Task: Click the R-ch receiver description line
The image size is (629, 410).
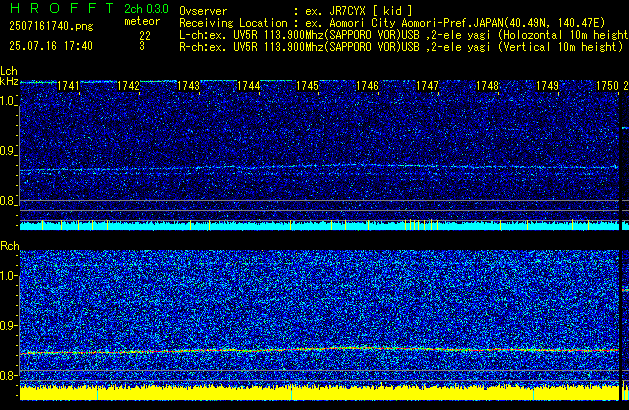Action: [401, 47]
